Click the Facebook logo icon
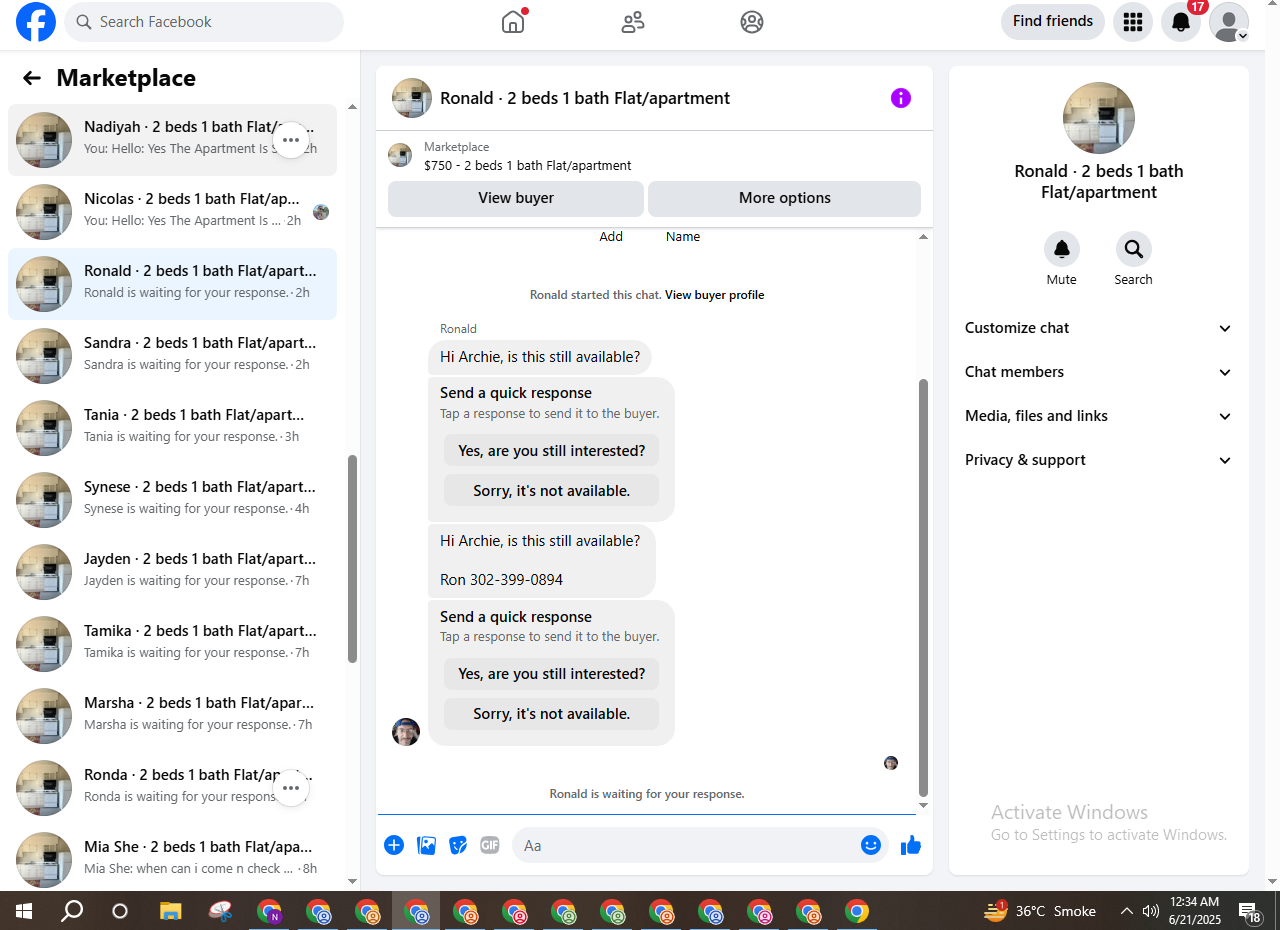 (36, 22)
